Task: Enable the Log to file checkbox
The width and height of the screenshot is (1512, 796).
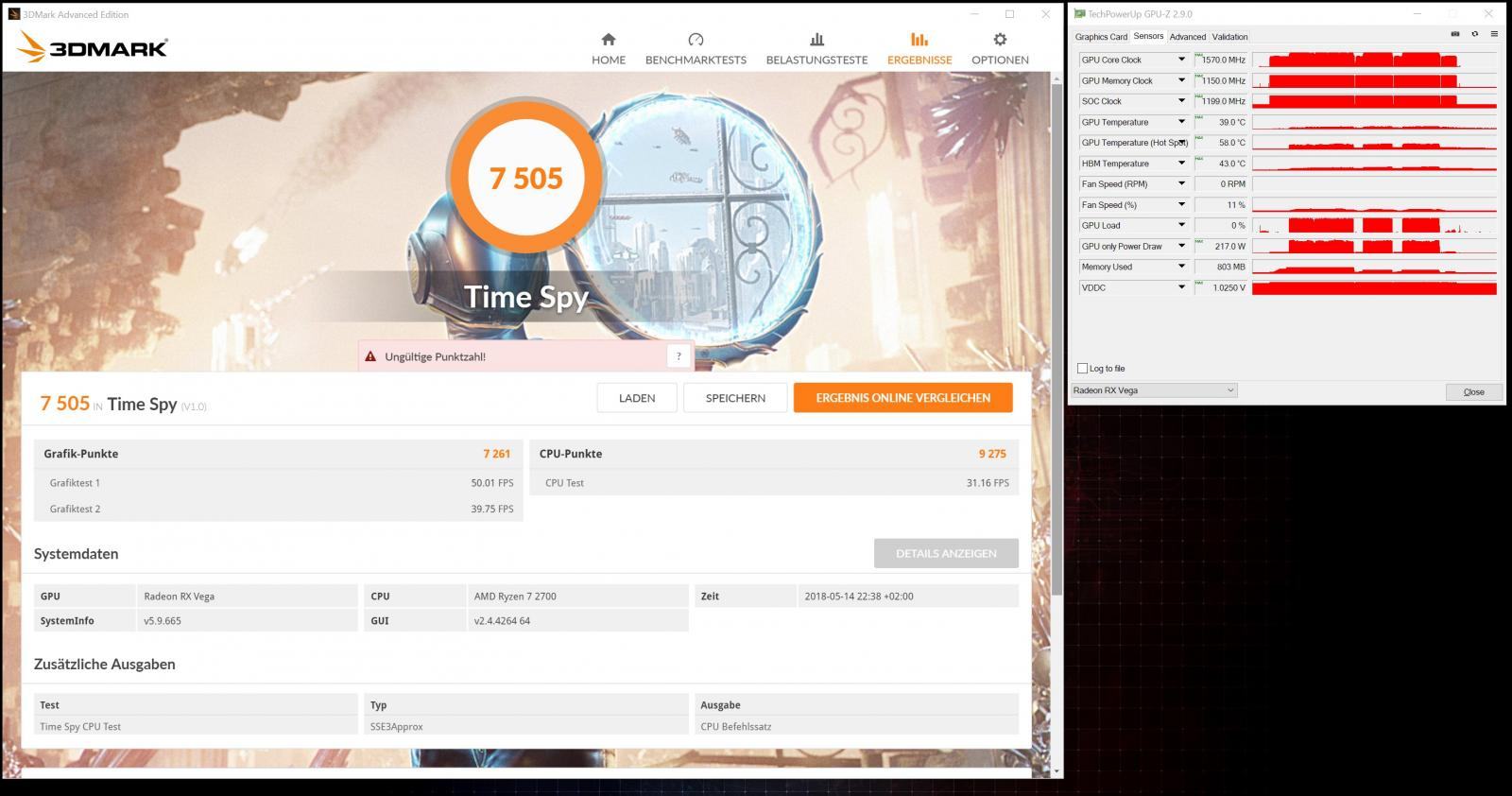Action: (x=1082, y=369)
